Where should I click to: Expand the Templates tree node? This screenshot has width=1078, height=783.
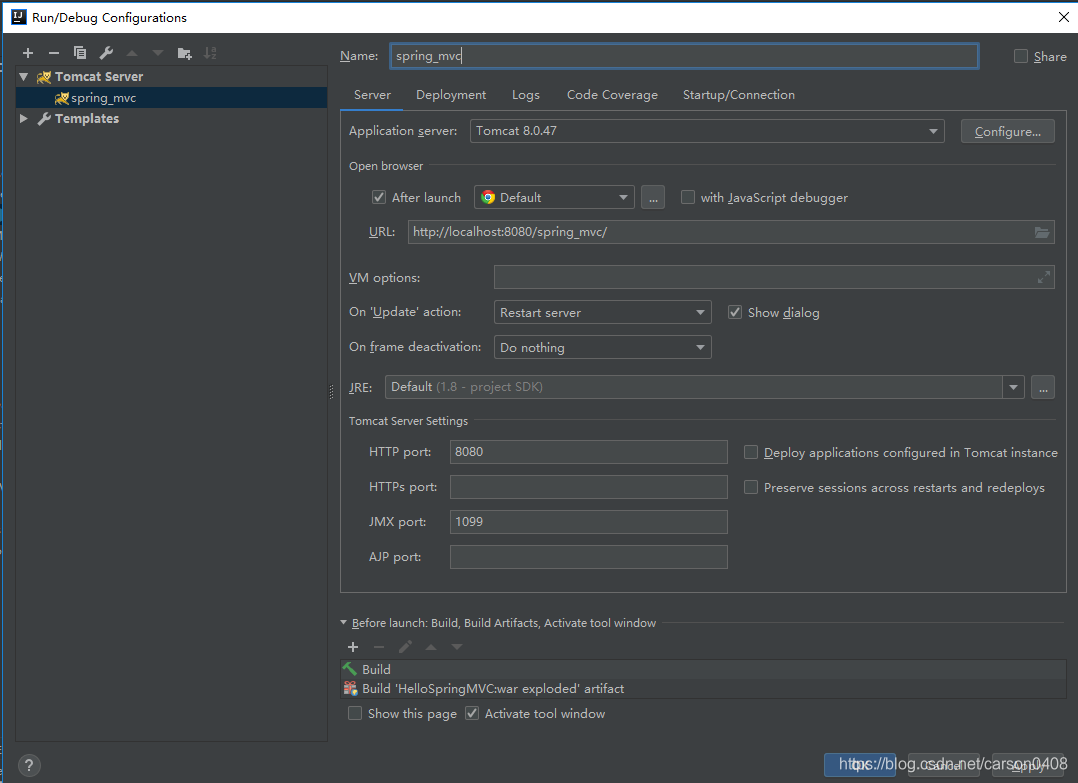[x=23, y=119]
